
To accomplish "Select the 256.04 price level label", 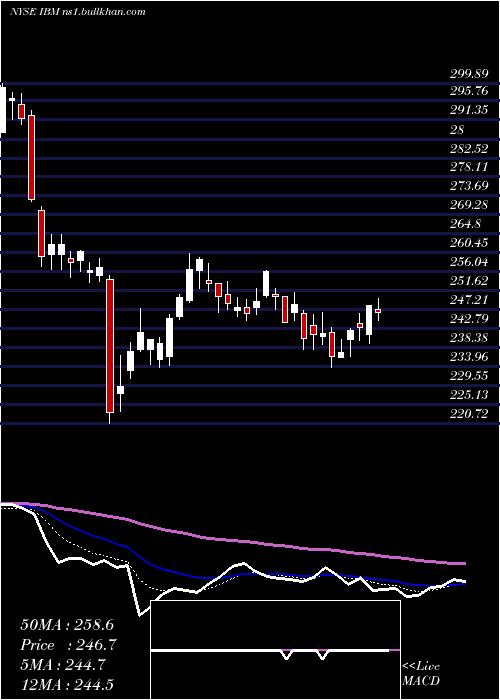I will (468, 262).
